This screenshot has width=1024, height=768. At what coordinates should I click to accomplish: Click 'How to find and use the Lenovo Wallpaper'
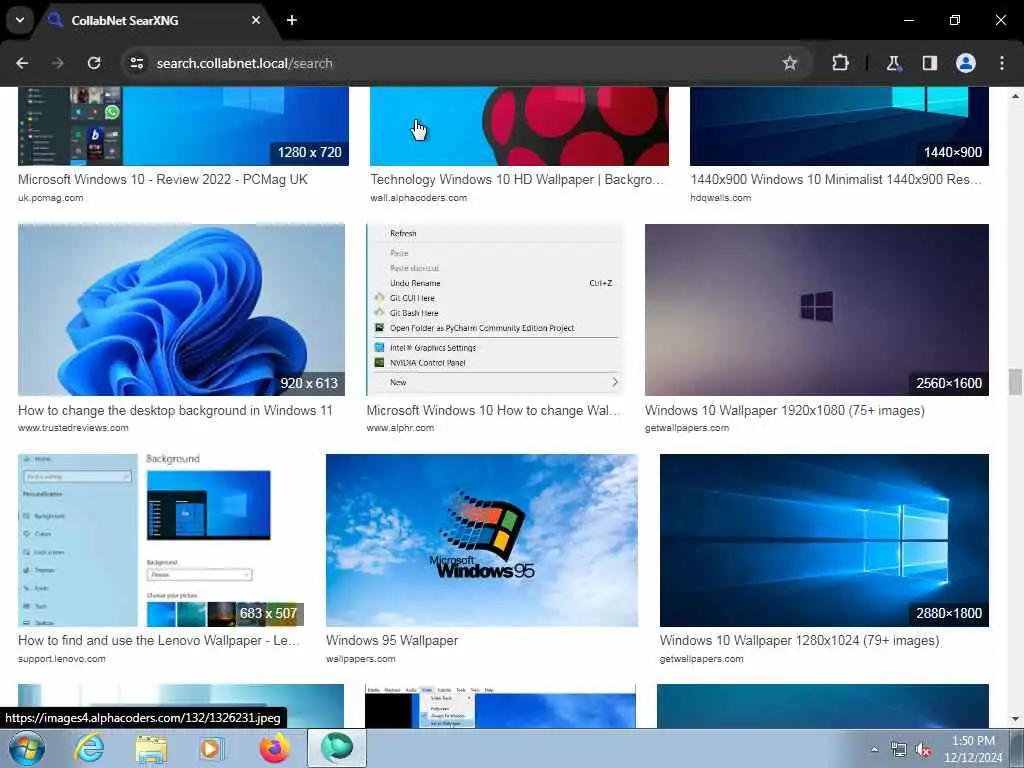click(x=159, y=640)
